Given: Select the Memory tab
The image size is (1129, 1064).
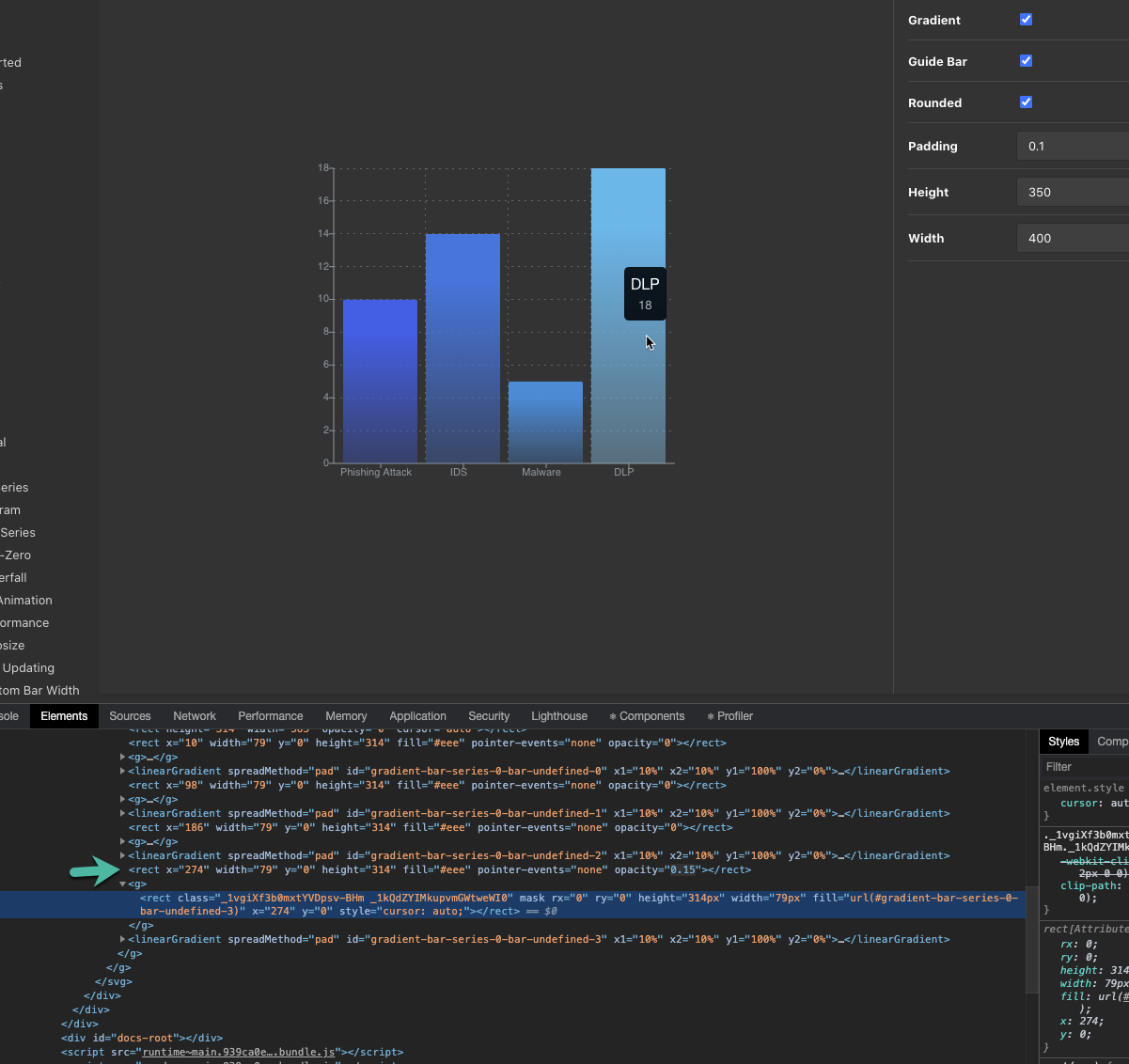Looking at the screenshot, I should click(346, 715).
